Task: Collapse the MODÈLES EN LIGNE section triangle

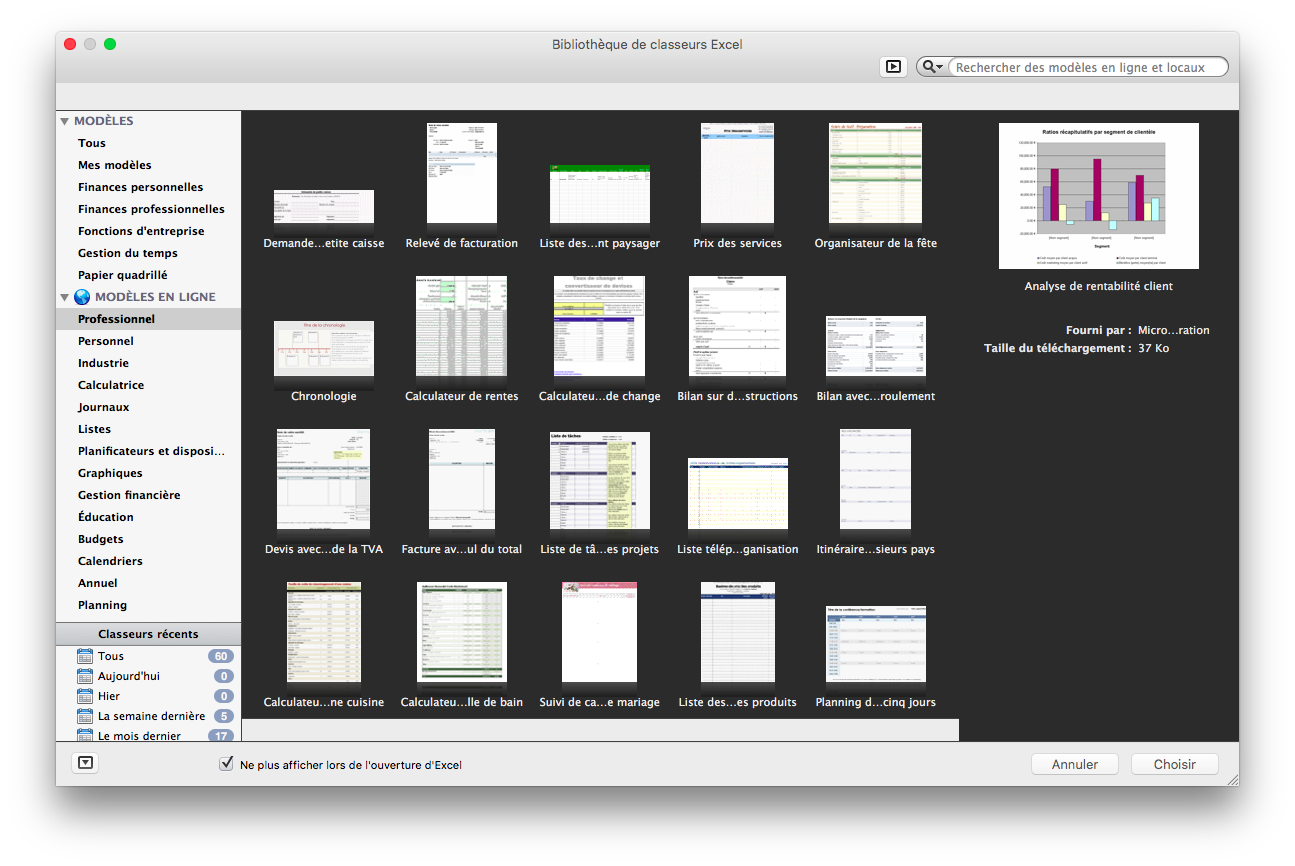Action: [x=66, y=296]
